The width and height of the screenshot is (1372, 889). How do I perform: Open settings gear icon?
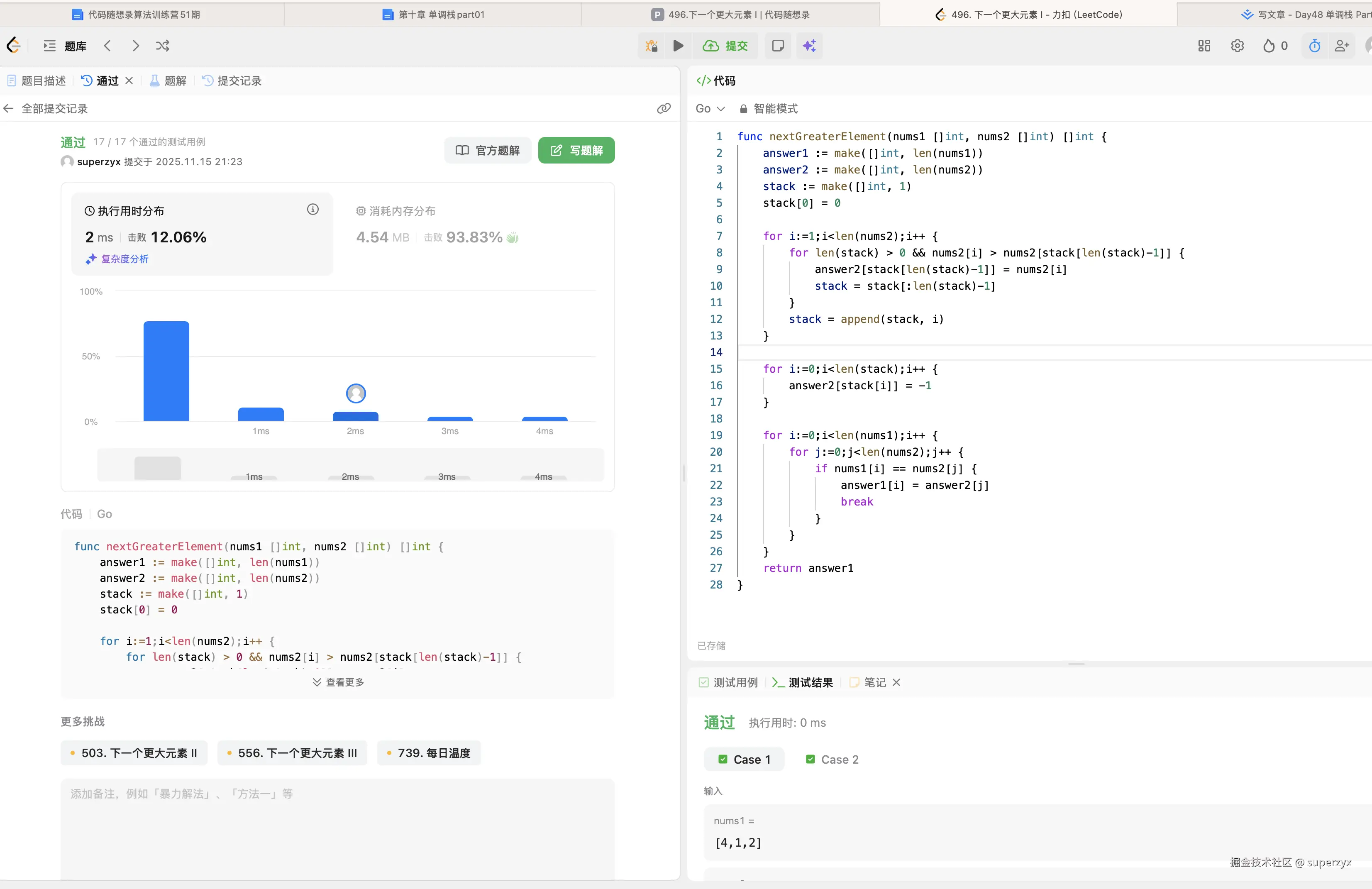(x=1237, y=46)
